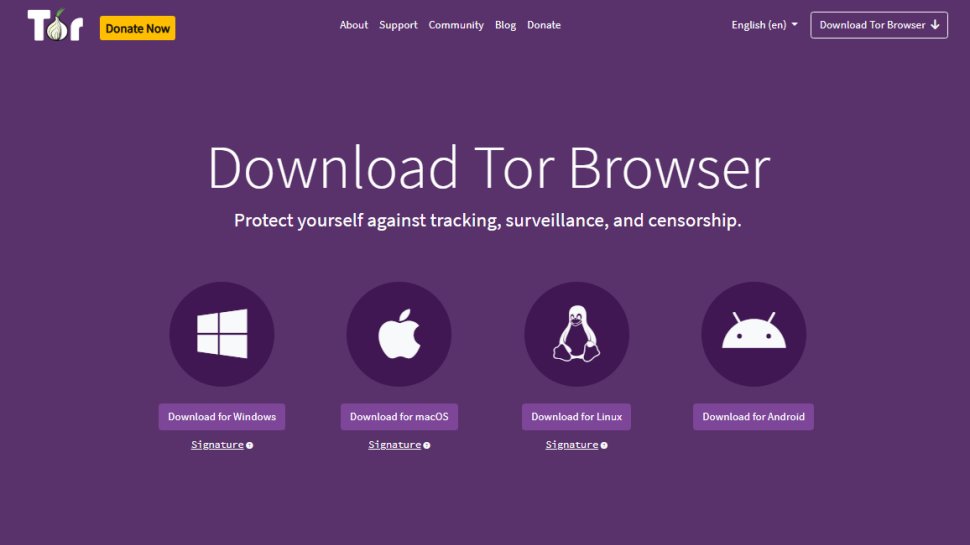970x545 pixels.
Task: Click the info icon beside Windows Signature
Action: (249, 445)
